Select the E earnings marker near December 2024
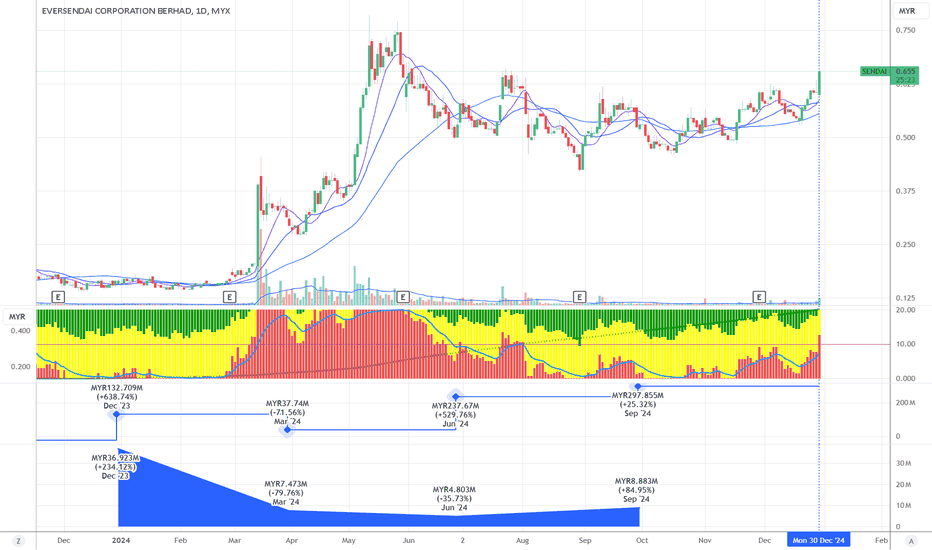Viewport: 932px width, 550px height. 759,297
